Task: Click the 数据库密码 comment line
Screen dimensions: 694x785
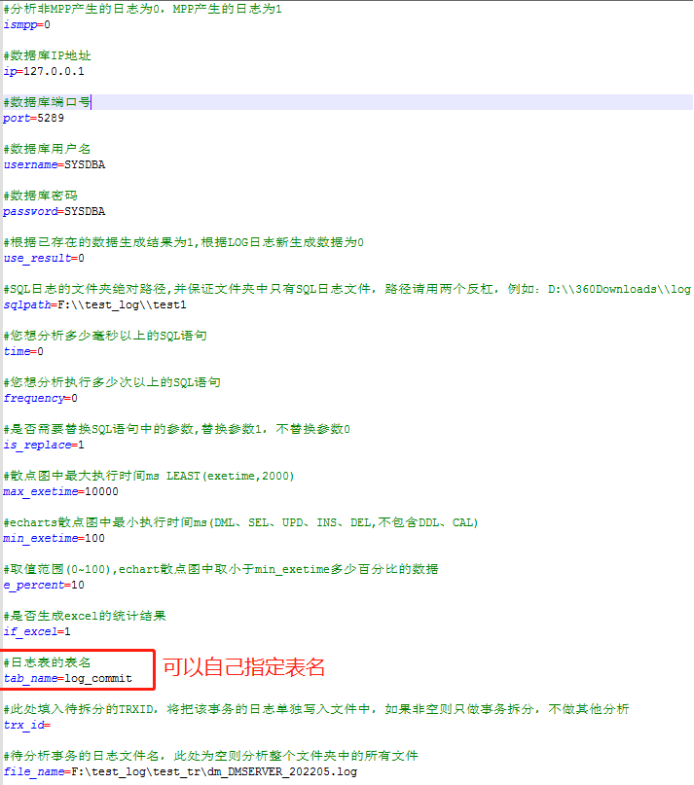Action: click(x=40, y=195)
